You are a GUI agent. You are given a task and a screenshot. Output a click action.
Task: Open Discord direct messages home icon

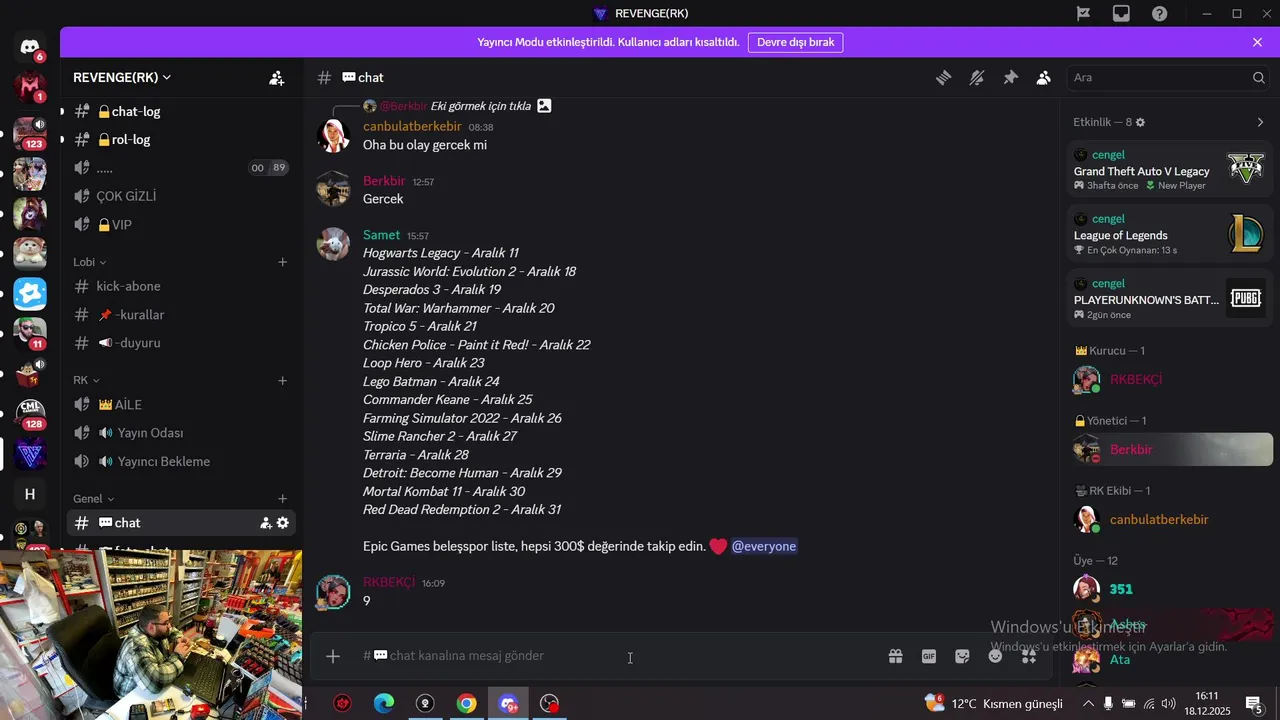30,47
